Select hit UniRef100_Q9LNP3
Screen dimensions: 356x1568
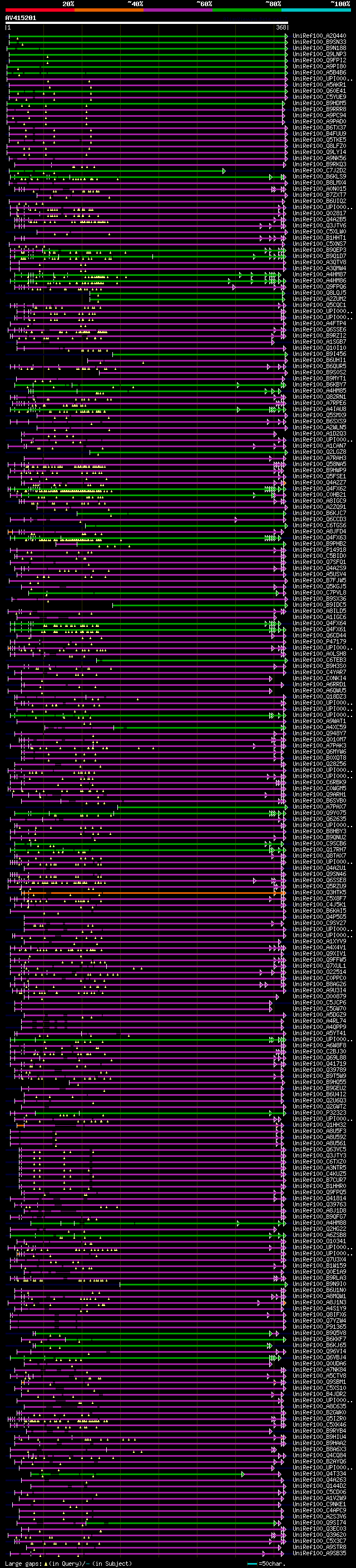[x=319, y=54]
